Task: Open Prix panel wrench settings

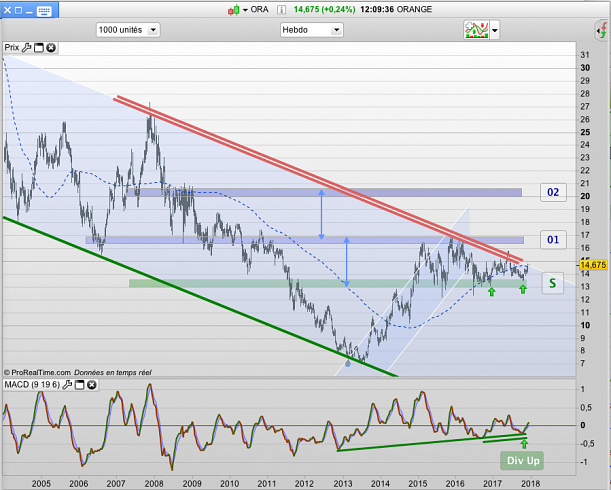Action: (26, 48)
